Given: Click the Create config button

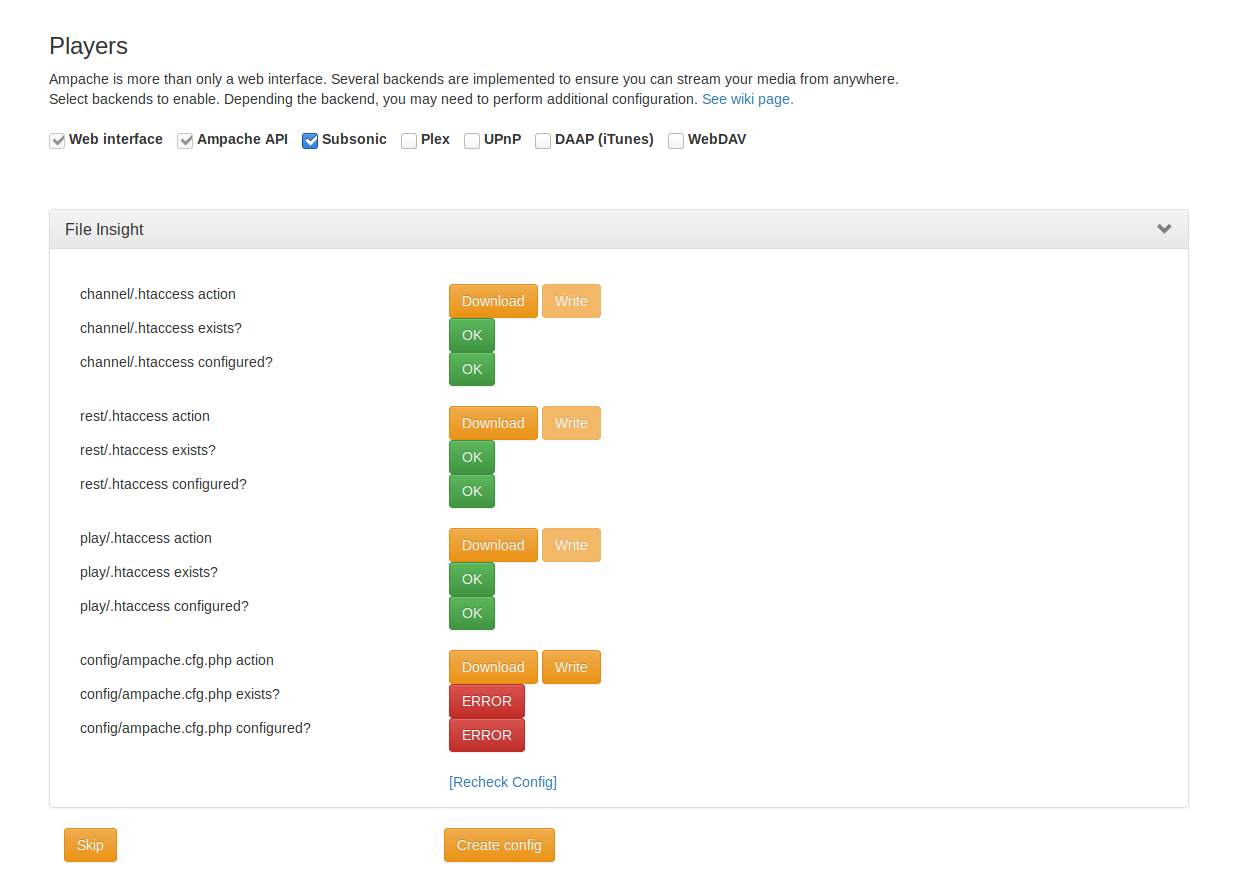Looking at the screenshot, I should pyautogui.click(x=499, y=845).
